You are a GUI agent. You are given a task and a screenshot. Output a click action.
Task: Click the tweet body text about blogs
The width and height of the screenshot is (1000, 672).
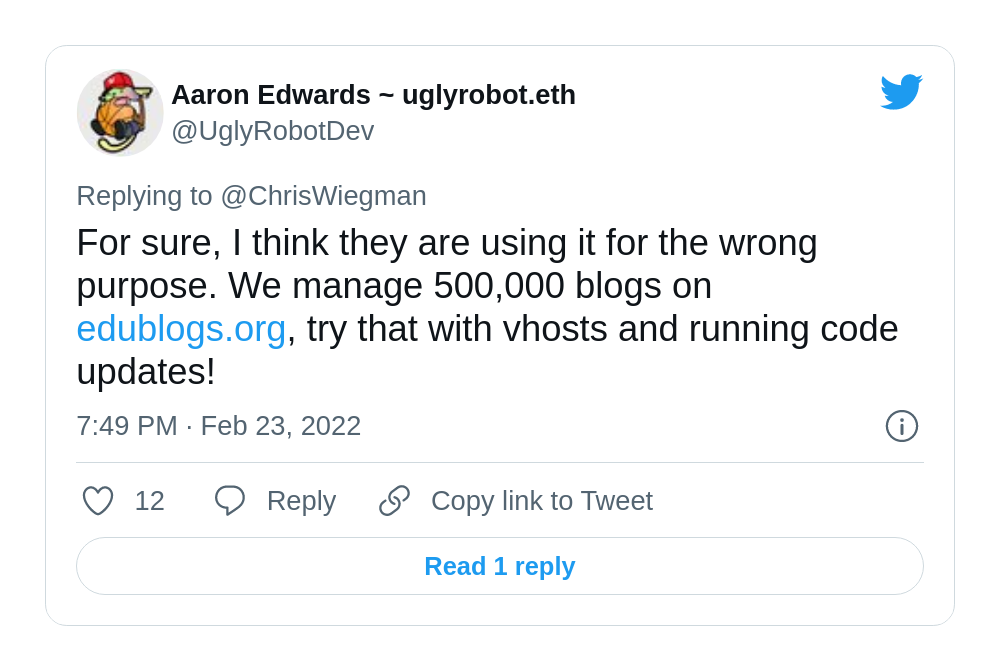[x=487, y=307]
